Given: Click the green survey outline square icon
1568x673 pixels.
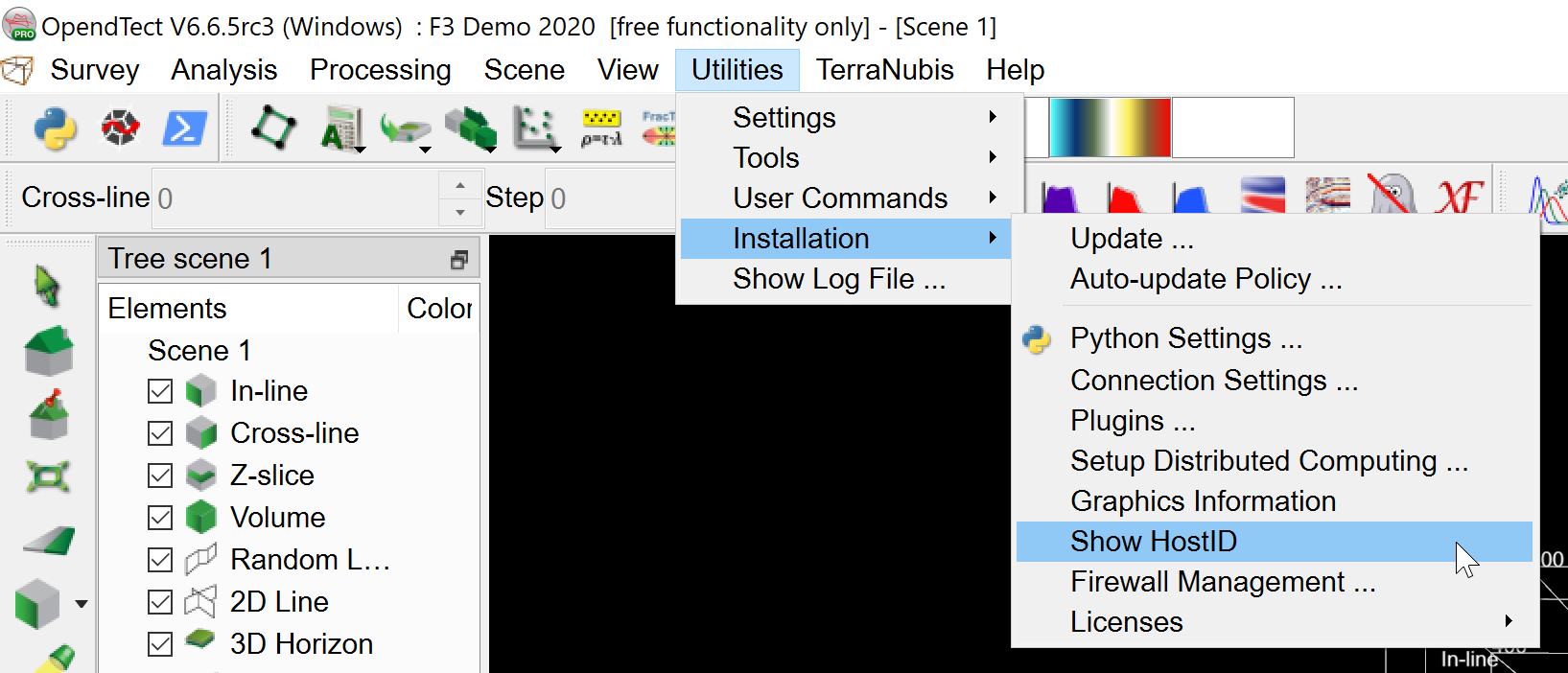Looking at the screenshot, I should tap(273, 128).
